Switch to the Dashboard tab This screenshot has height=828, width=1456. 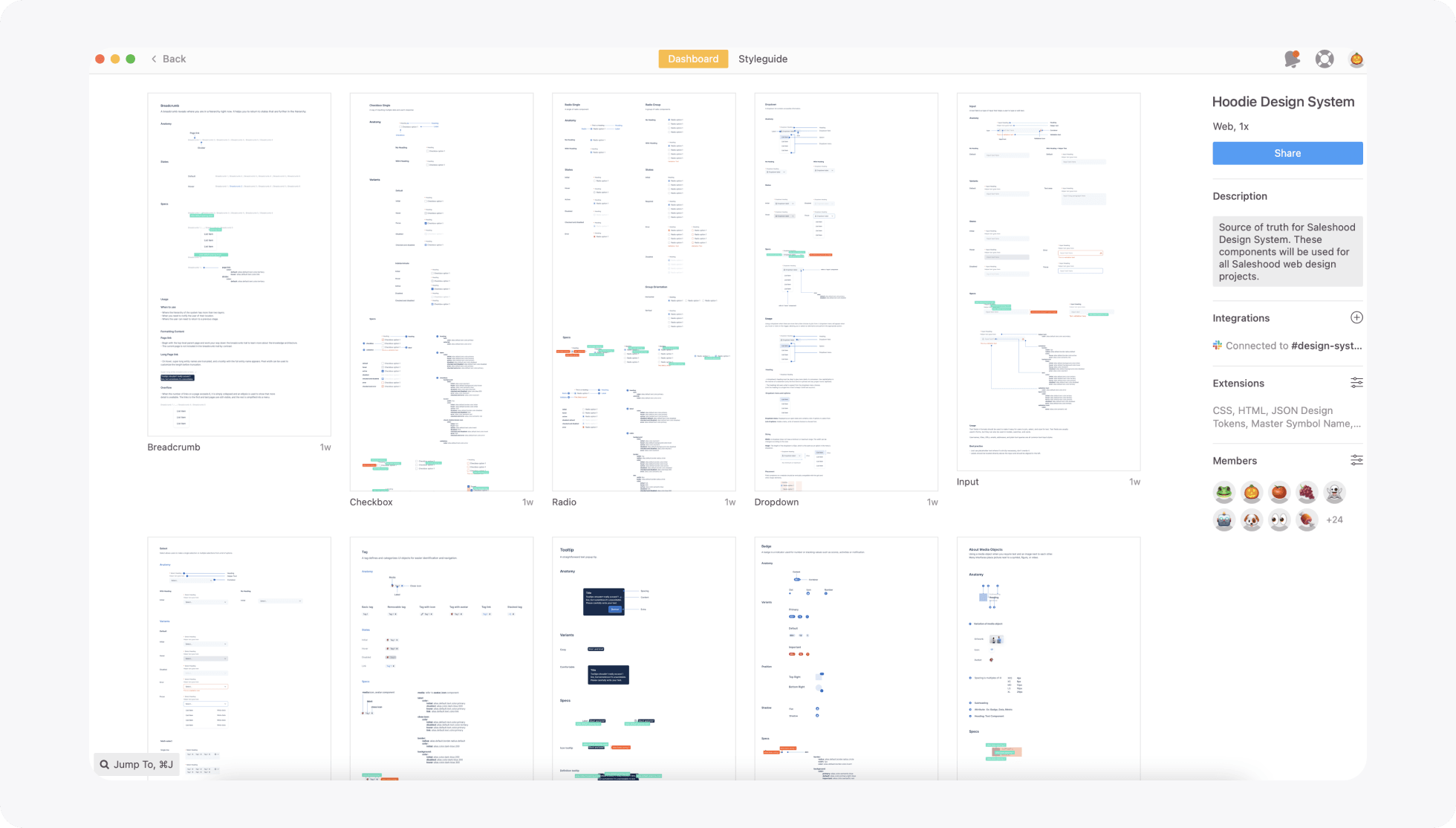point(693,59)
